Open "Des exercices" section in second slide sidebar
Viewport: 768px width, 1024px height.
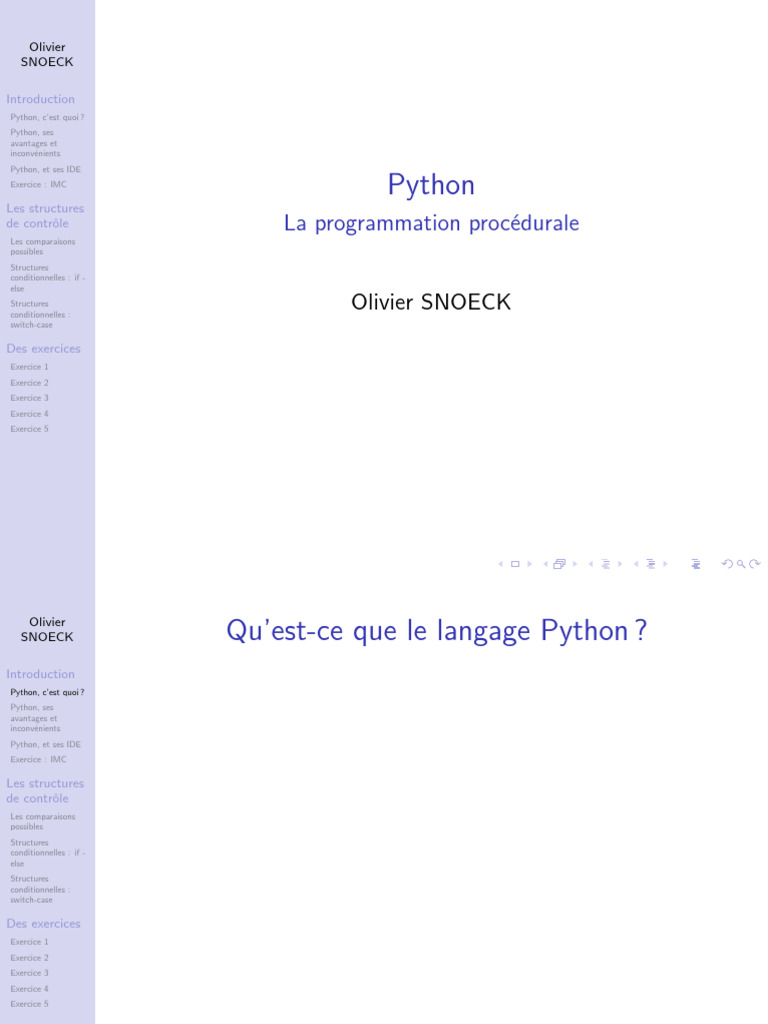(43, 924)
